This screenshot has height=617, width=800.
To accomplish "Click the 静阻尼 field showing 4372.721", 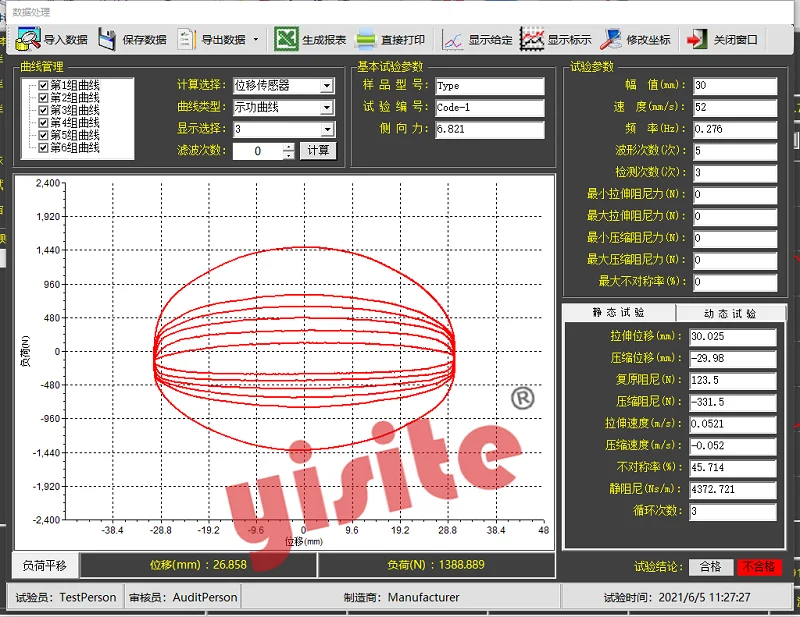I will pos(733,490).
